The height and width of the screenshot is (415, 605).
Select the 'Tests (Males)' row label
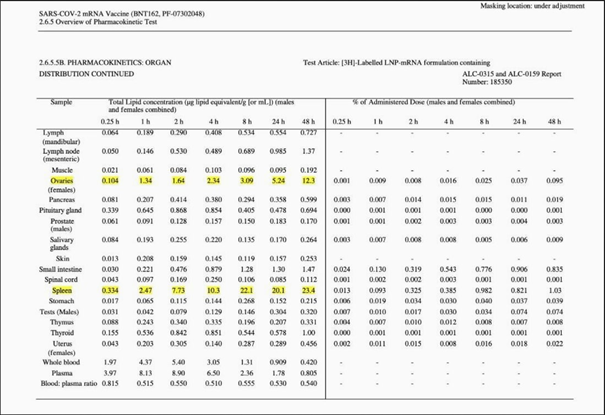click(x=59, y=312)
